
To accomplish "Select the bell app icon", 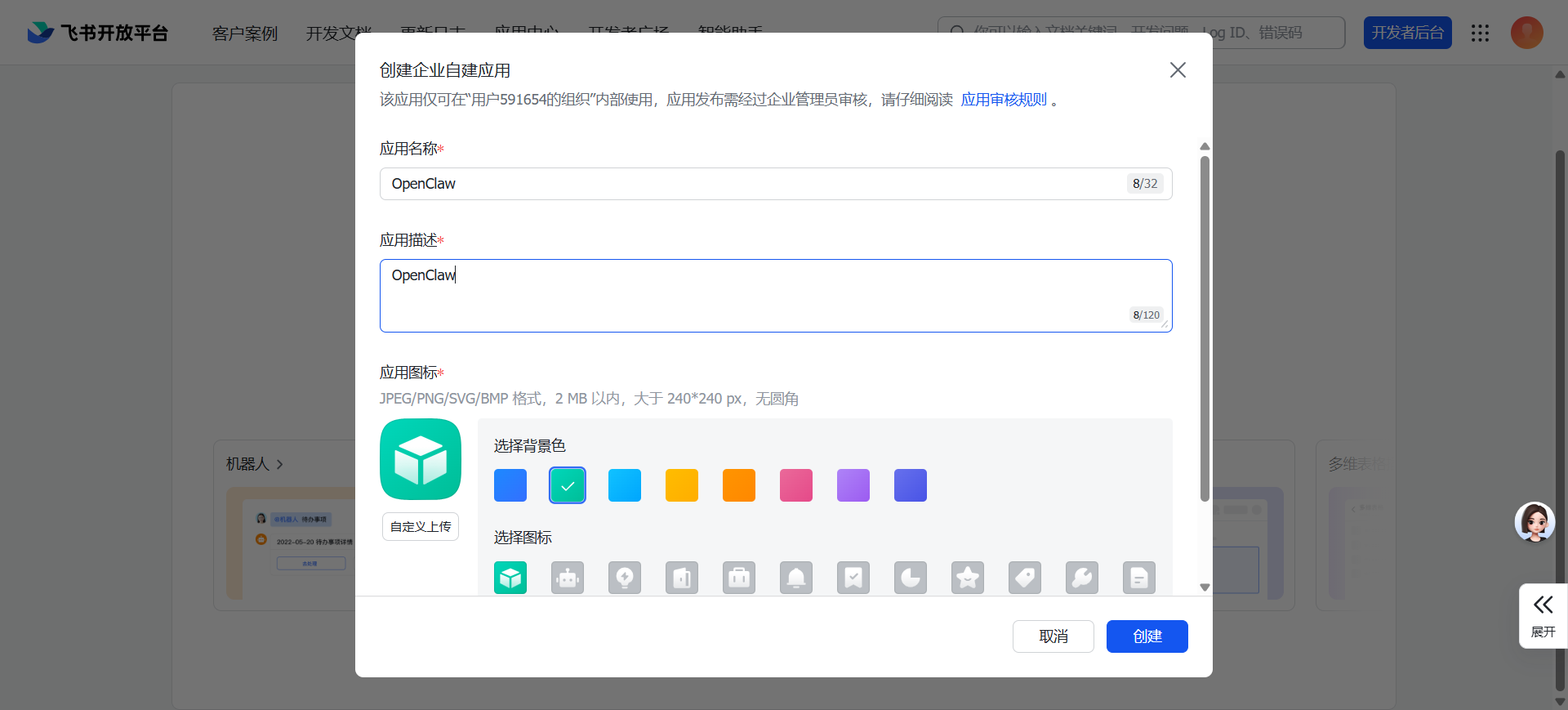I will coord(796,578).
